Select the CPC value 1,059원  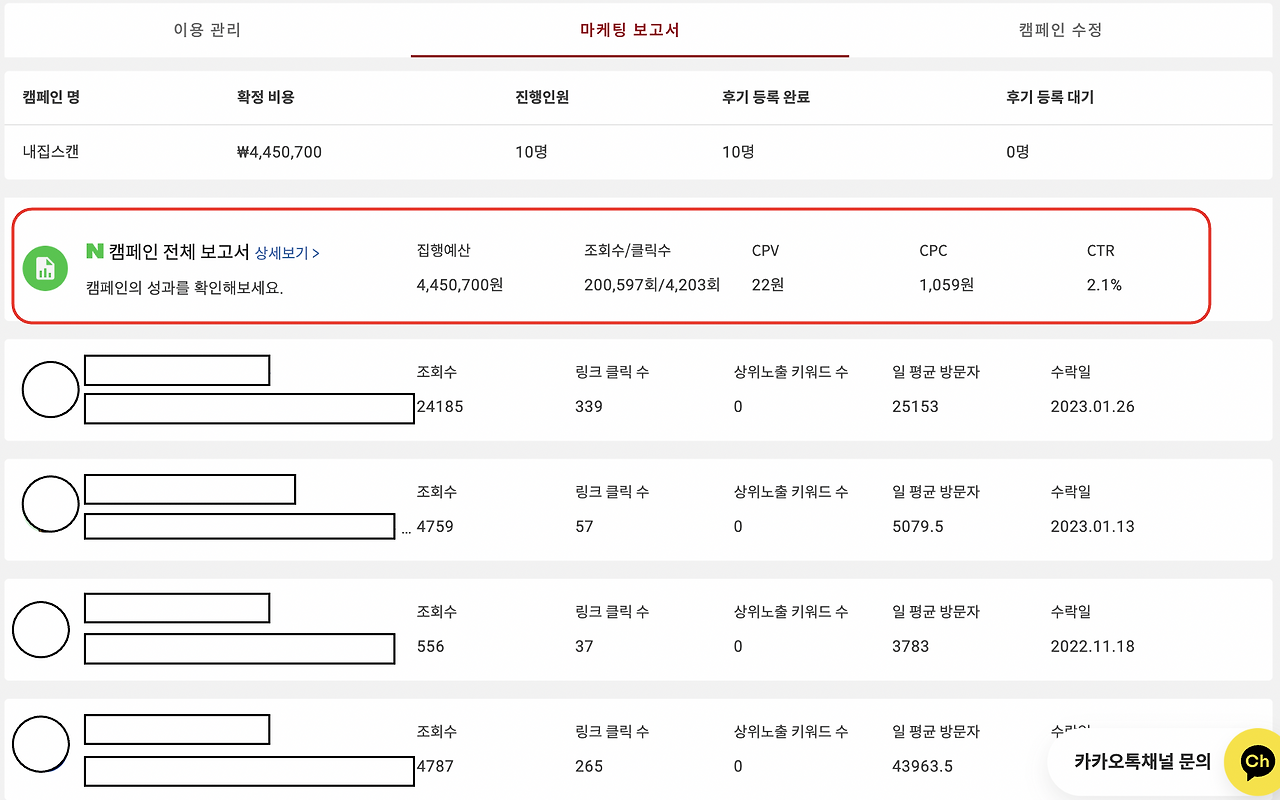click(947, 284)
